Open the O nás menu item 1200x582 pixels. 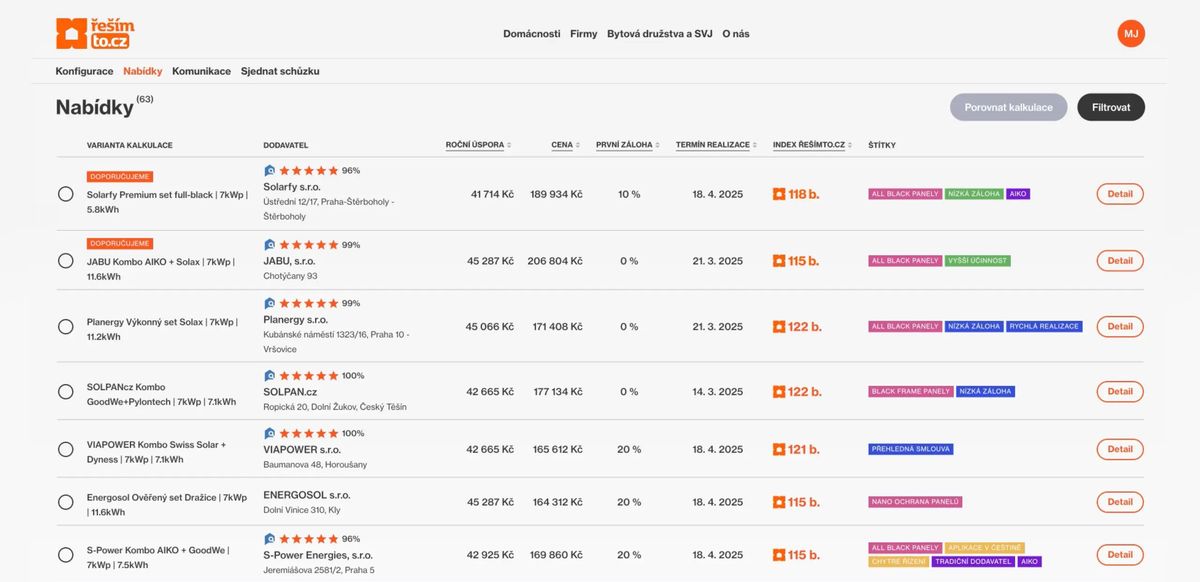[736, 34]
